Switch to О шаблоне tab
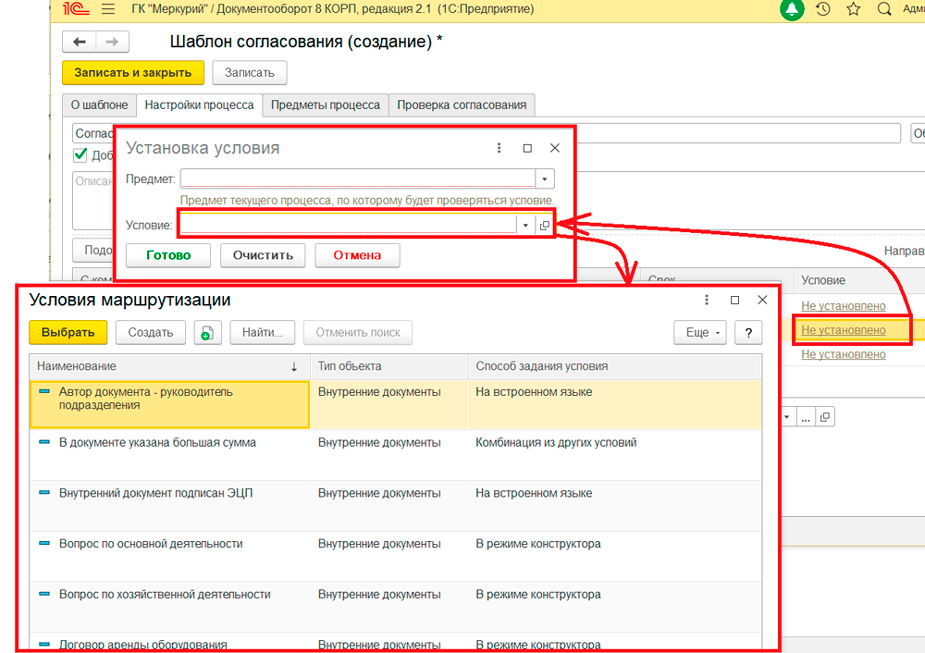Screen dimensions: 925x653 coord(99,105)
